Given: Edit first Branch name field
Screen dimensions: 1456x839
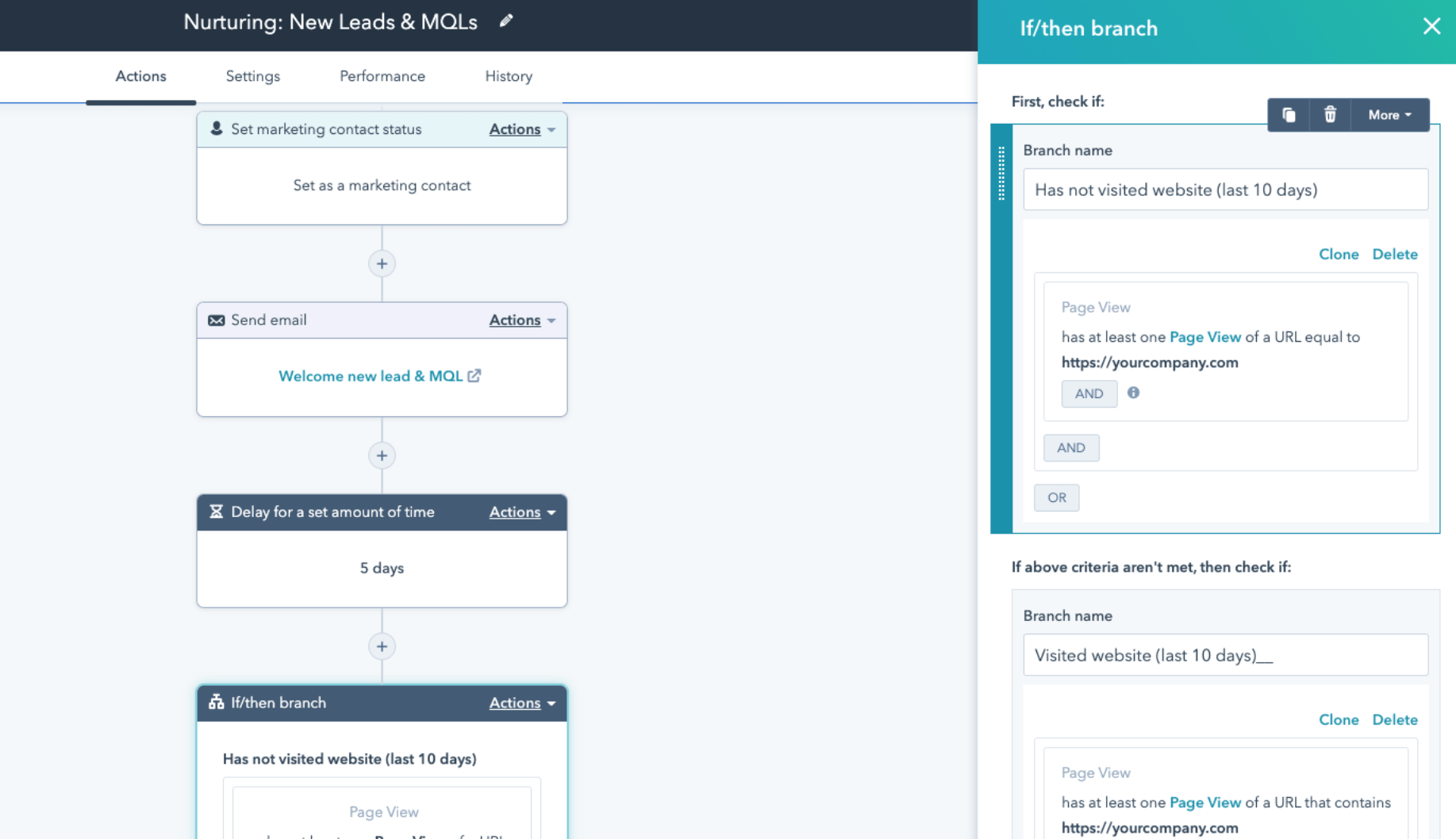Looking at the screenshot, I should (x=1225, y=190).
